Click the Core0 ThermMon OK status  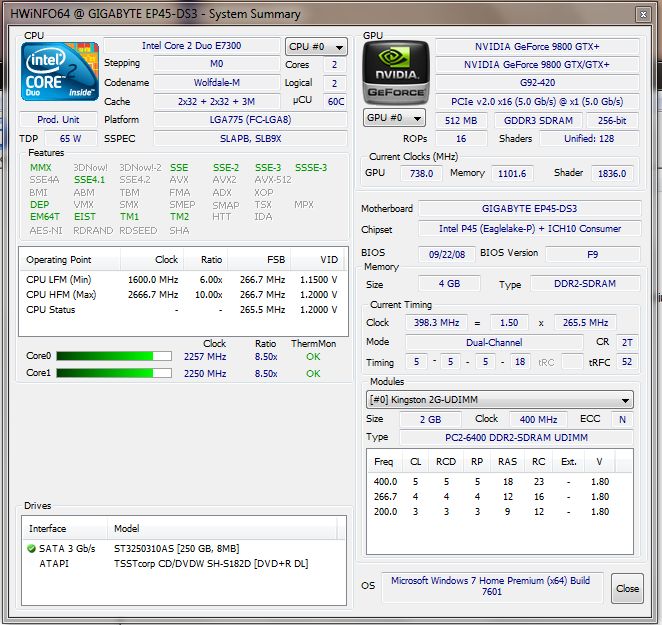[x=313, y=356]
